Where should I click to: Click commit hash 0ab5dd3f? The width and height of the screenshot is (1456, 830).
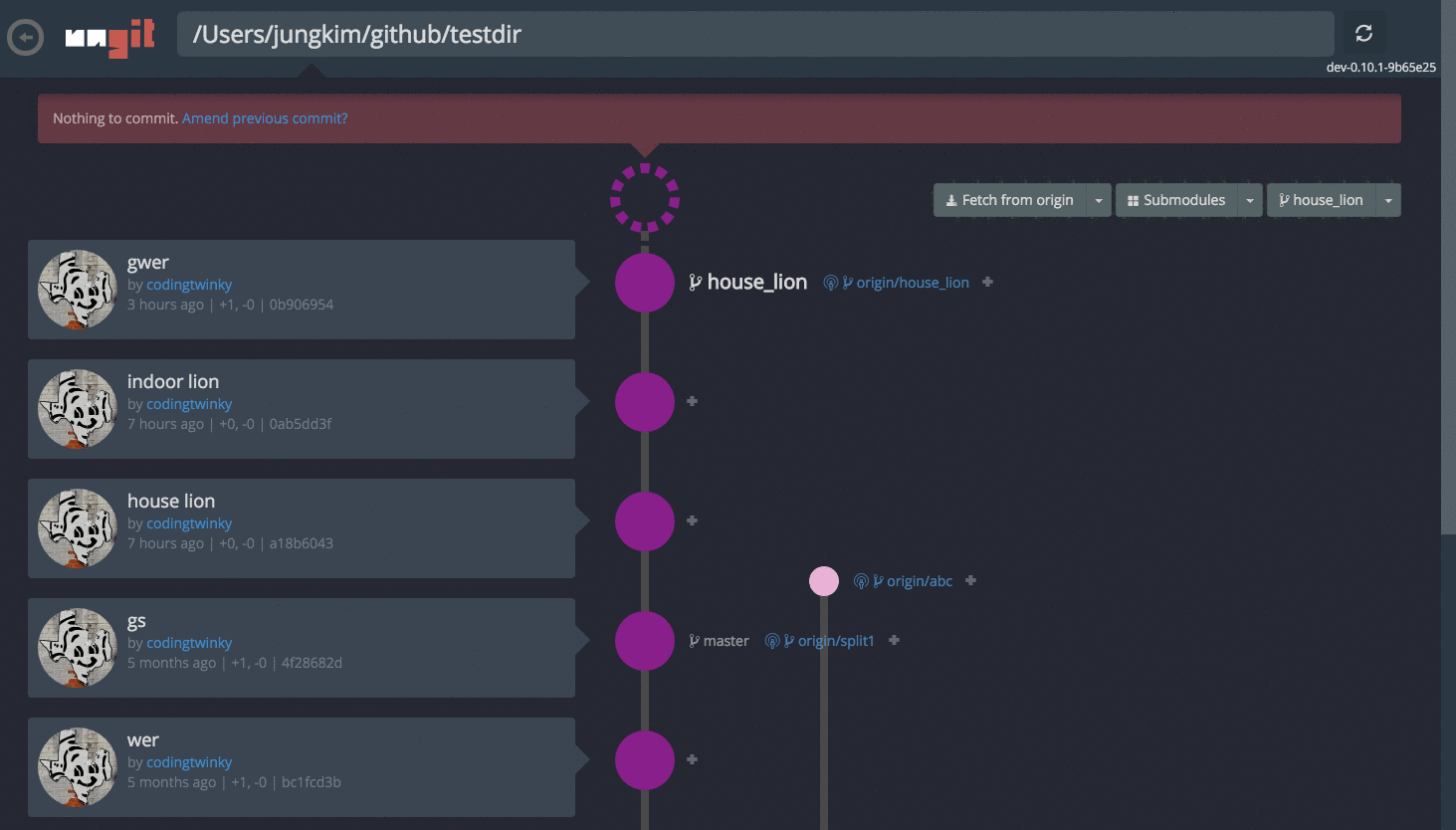point(301,424)
